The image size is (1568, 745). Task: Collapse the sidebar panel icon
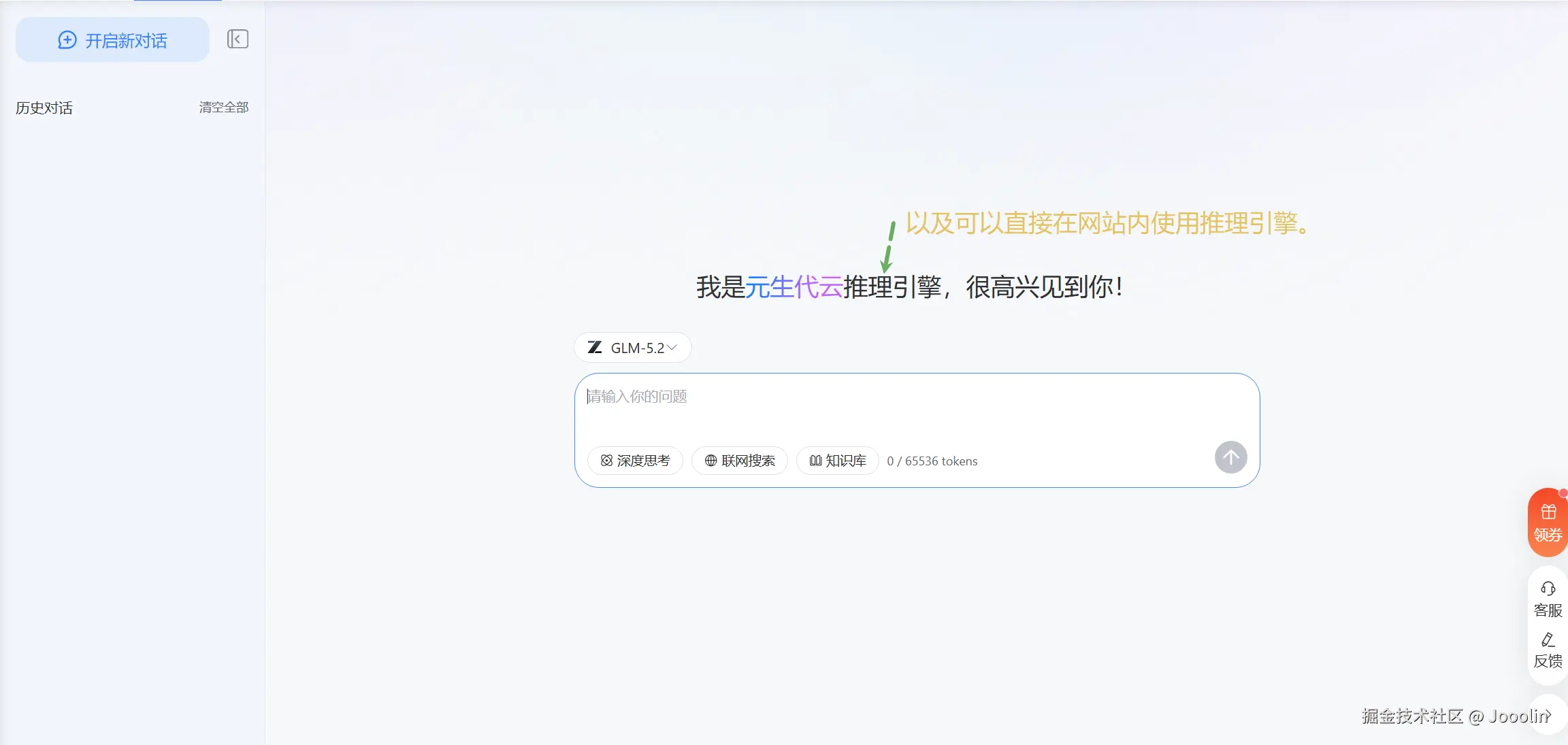(238, 39)
